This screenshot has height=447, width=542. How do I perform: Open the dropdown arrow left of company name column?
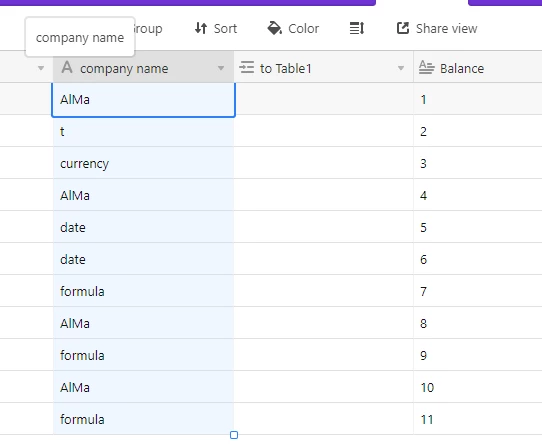[x=41, y=68]
